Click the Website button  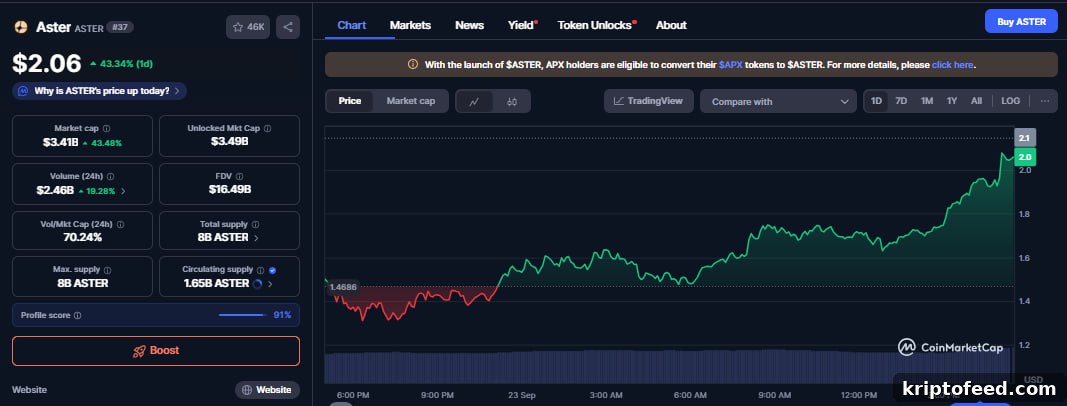click(267, 390)
